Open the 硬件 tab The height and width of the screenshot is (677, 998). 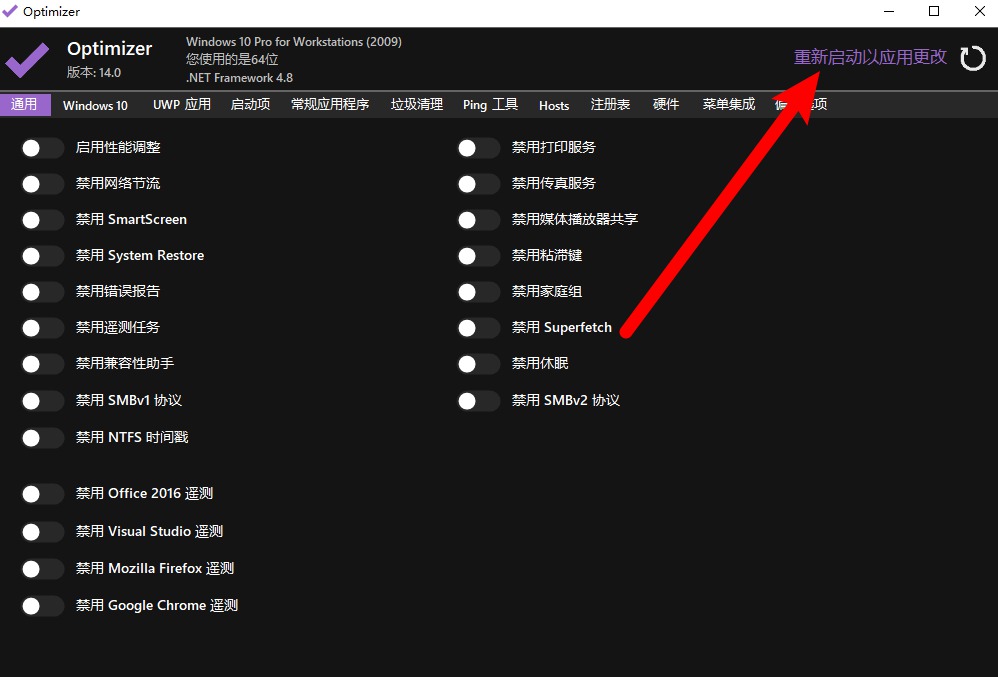666,104
